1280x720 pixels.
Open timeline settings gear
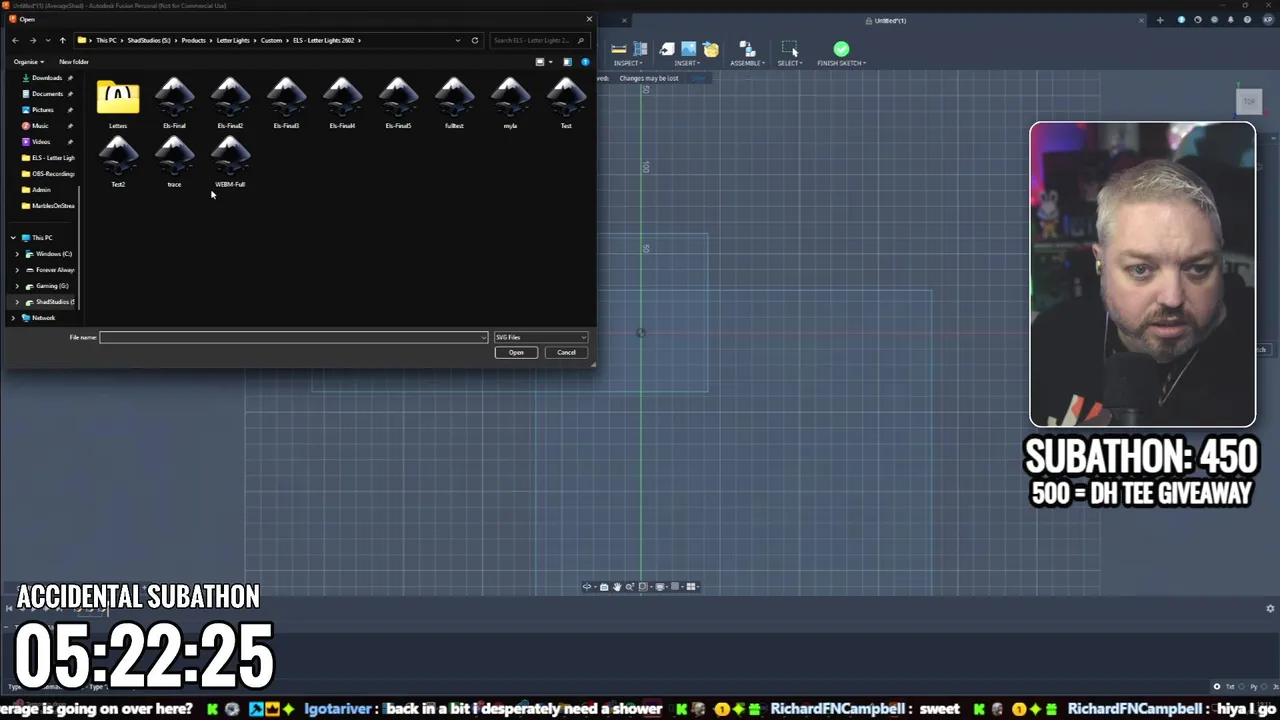[x=1270, y=608]
